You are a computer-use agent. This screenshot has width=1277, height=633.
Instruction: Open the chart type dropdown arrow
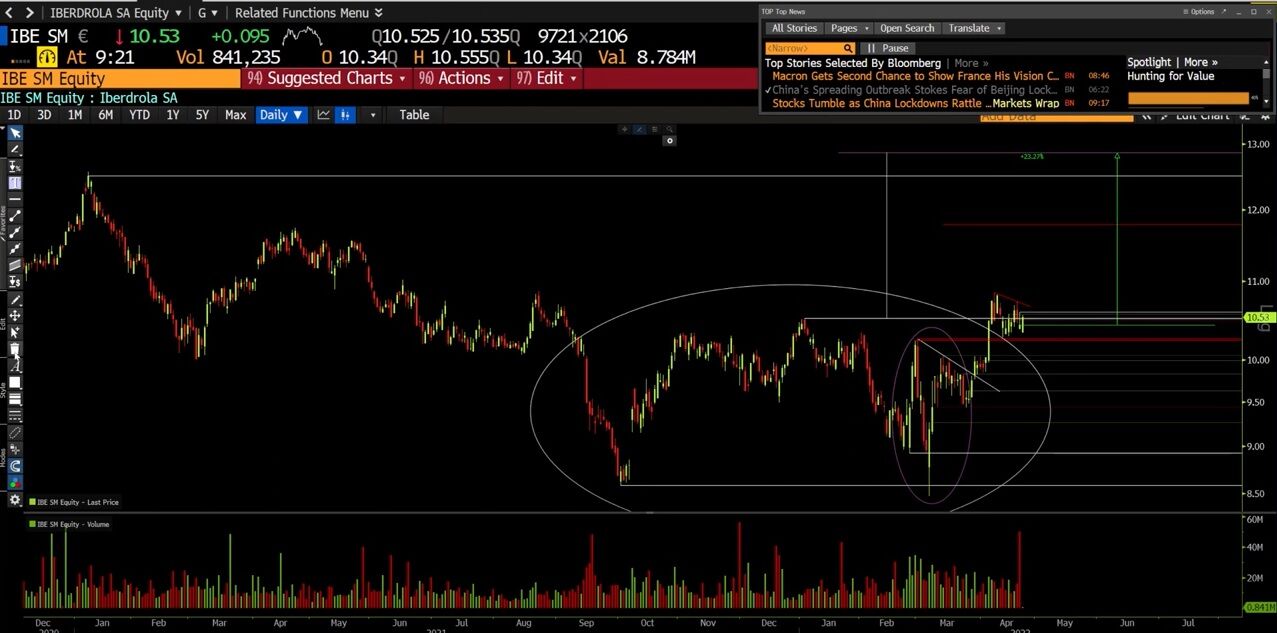point(373,115)
